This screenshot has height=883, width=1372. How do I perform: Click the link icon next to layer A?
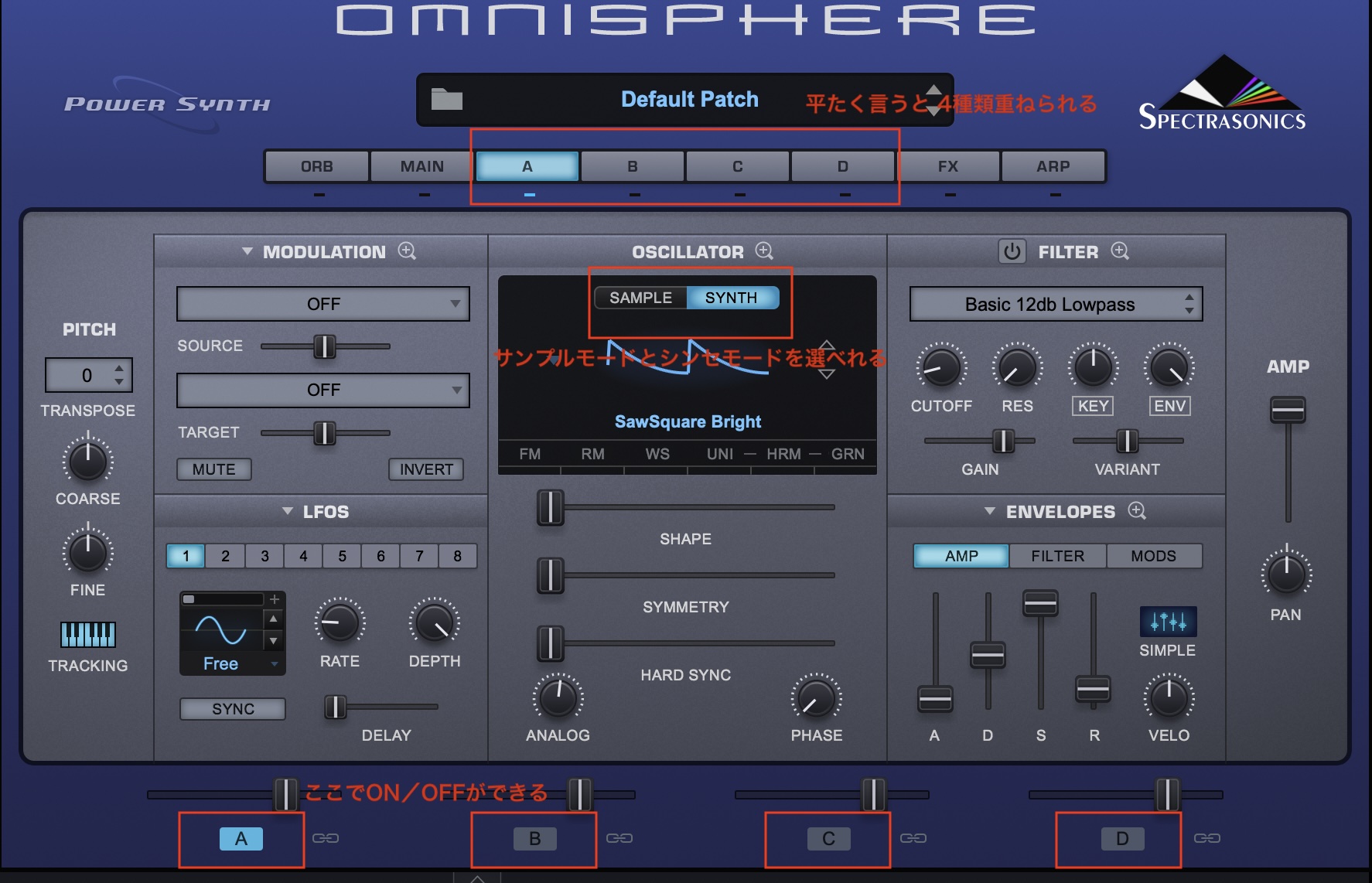326,838
